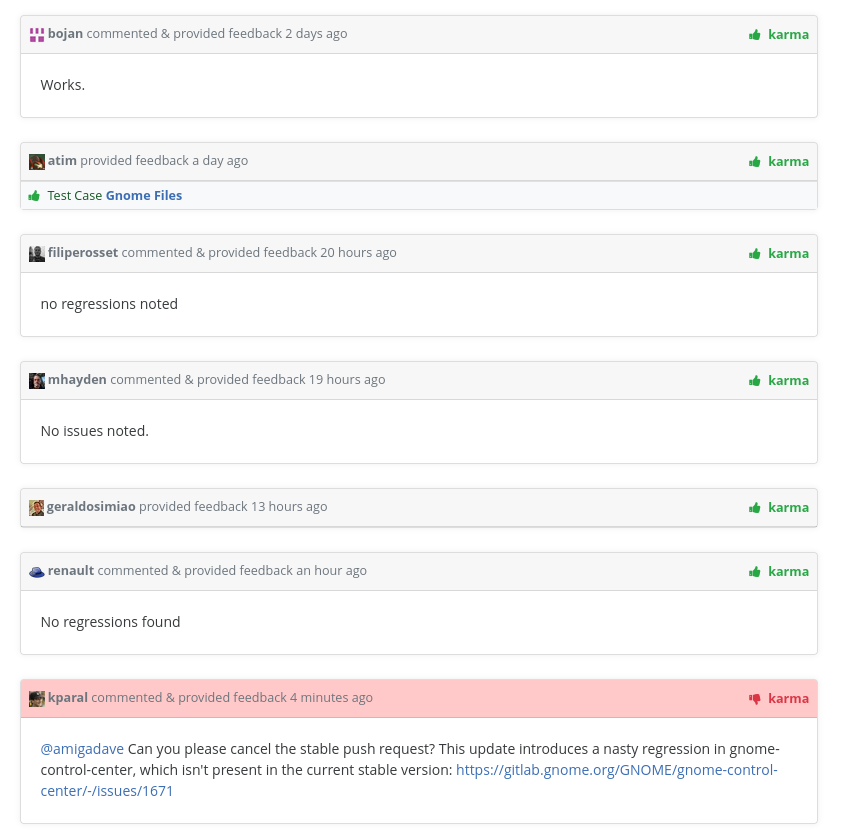Click the karma thumbs-up on geraldosimiao's row
843x840 pixels.
[755, 507]
